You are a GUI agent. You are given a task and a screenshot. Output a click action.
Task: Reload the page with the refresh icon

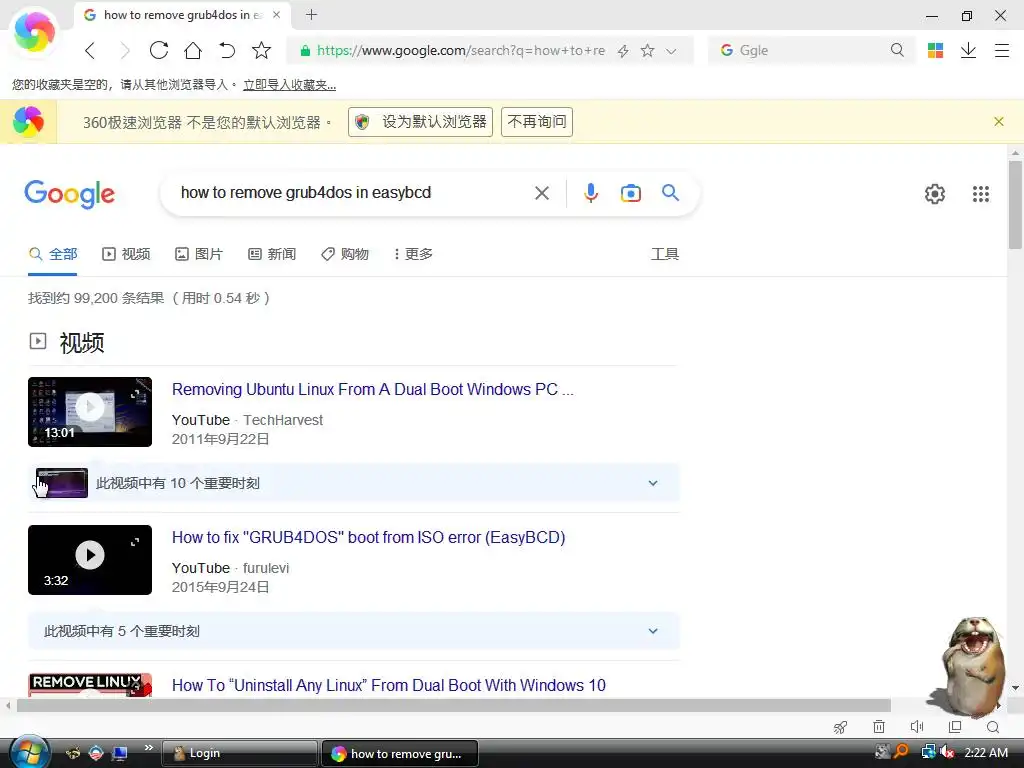point(159,50)
